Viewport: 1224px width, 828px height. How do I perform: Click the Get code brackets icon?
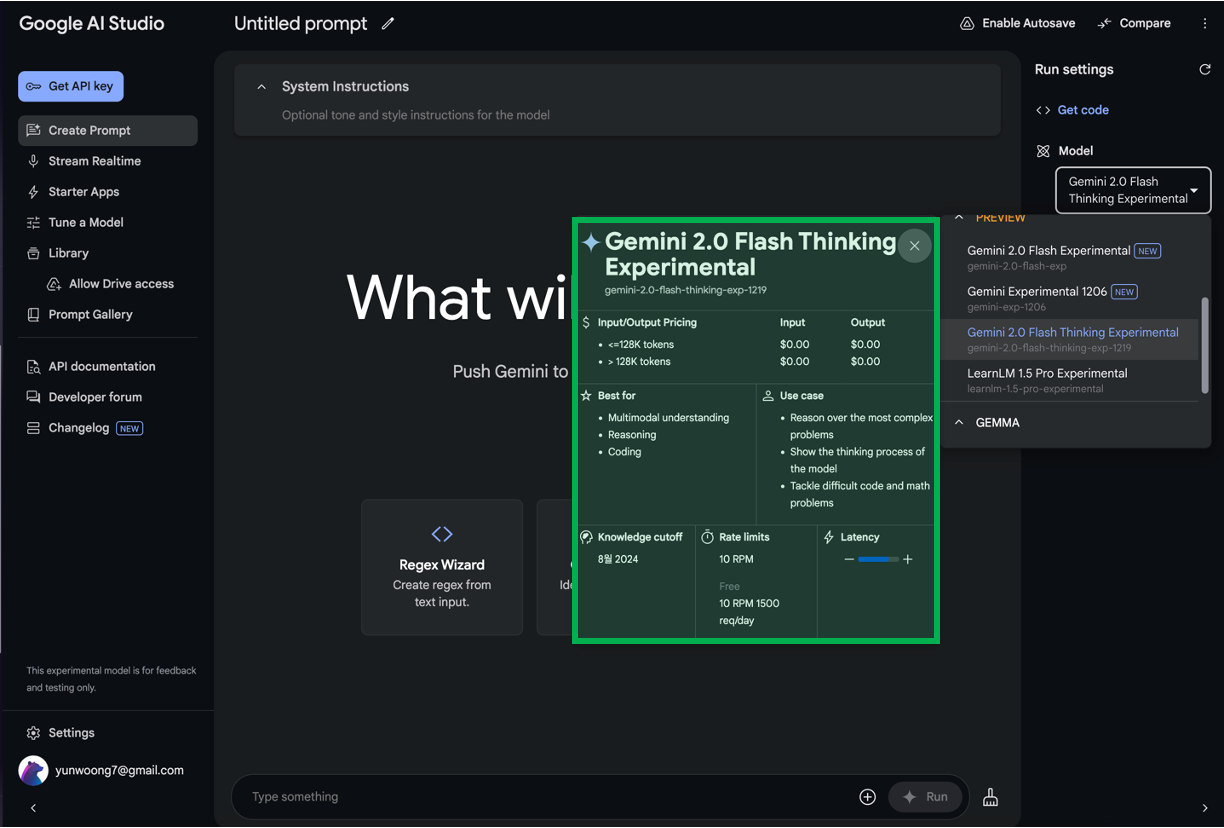(x=1043, y=110)
